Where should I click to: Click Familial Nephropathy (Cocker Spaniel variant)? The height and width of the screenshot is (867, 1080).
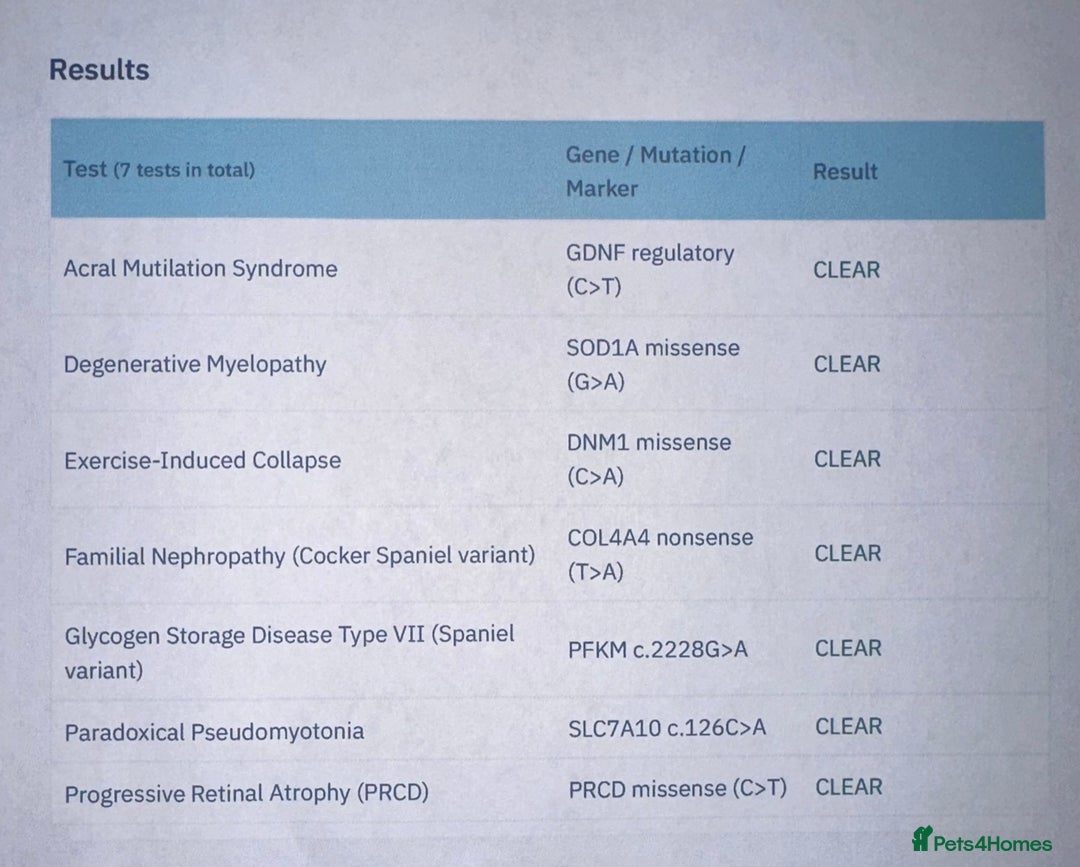(x=300, y=556)
